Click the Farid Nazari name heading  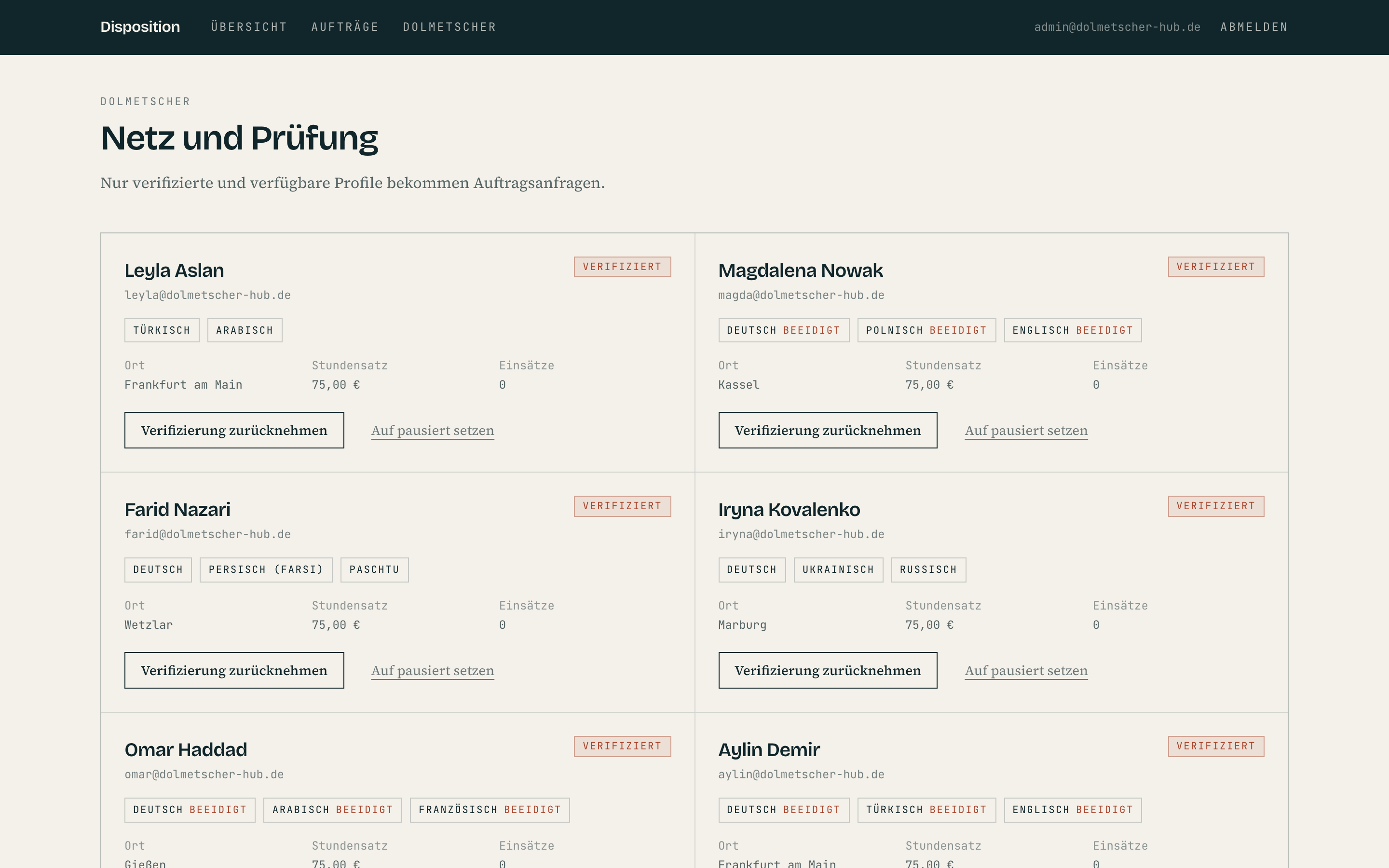[177, 510]
